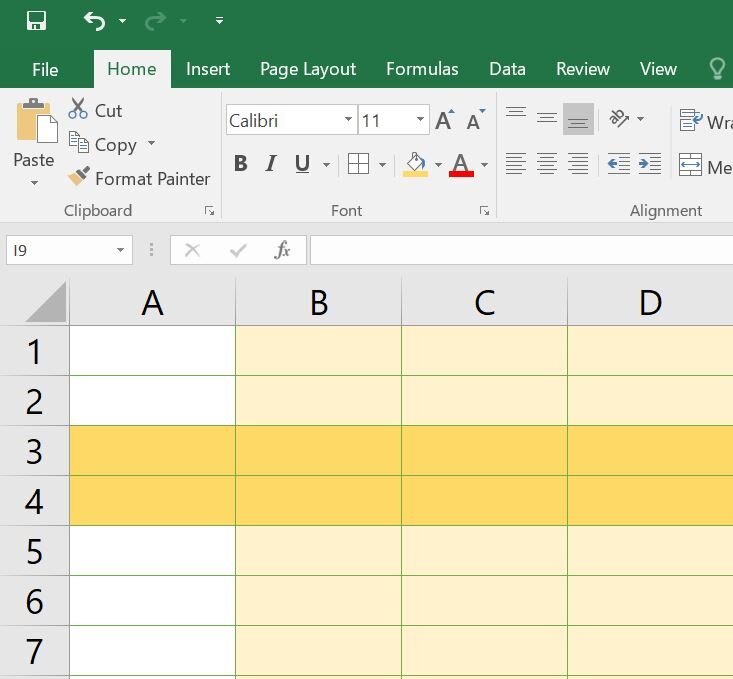The image size is (733, 679).
Task: Toggle Bold formatting
Action: (240, 164)
